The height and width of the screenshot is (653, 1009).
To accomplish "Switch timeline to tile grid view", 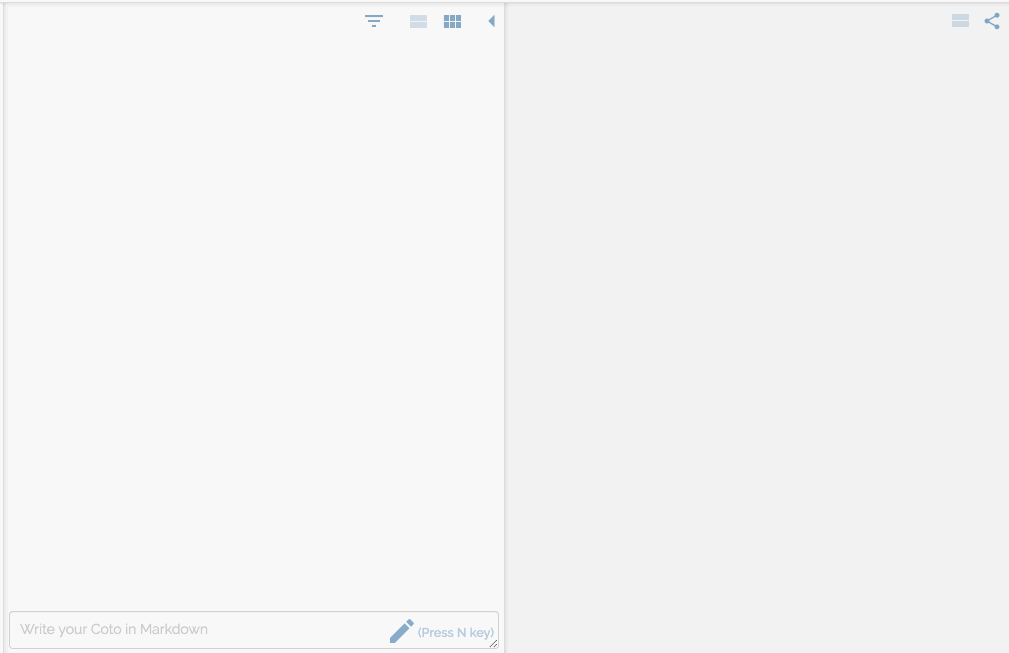I will 452,21.
